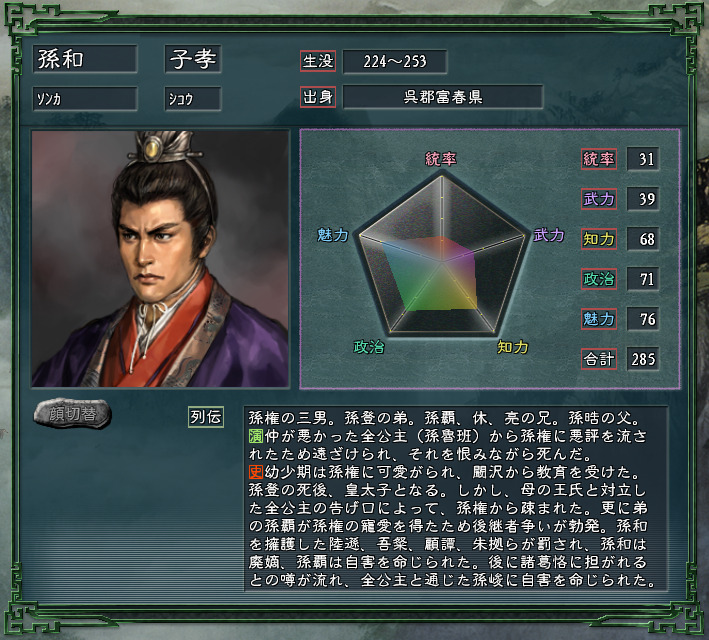
Task: Click the name reading field ソンカ
Action: pos(85,99)
